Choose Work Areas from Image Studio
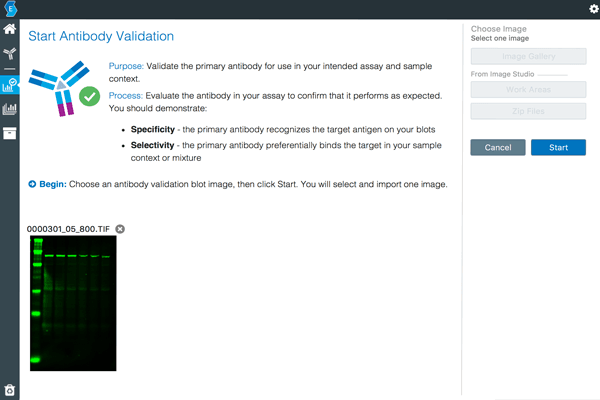The height and width of the screenshot is (400, 600). pyautogui.click(x=528, y=89)
